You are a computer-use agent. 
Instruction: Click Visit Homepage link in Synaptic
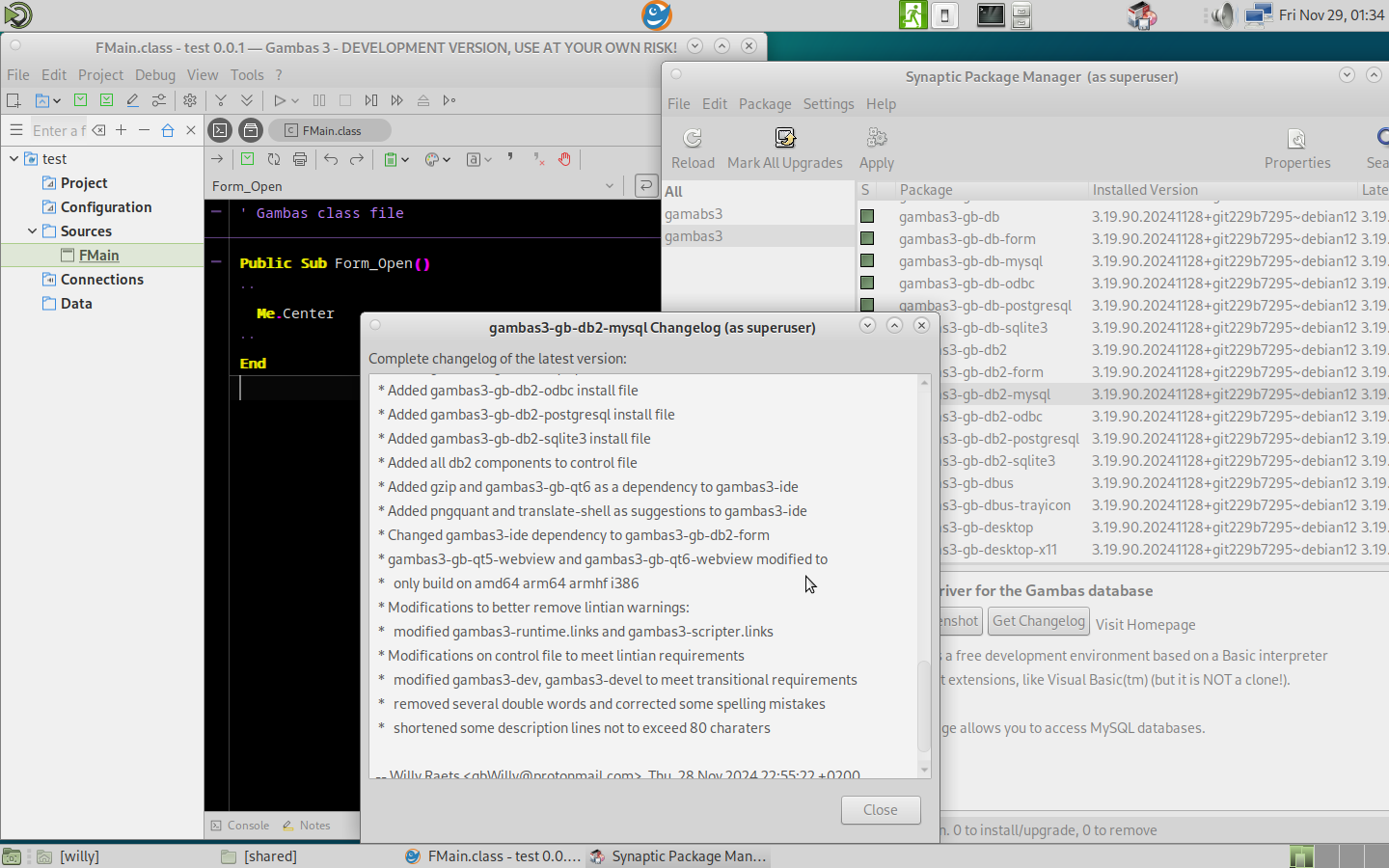[1146, 624]
